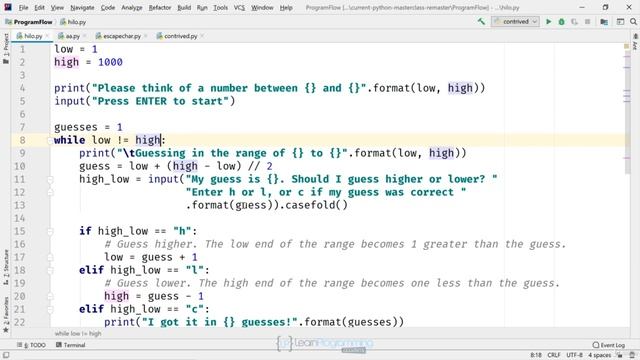Image resolution: width=640 pixels, height=360 pixels.
Task: Click the UTF-8 encoding in status bar
Action: pos(574,355)
